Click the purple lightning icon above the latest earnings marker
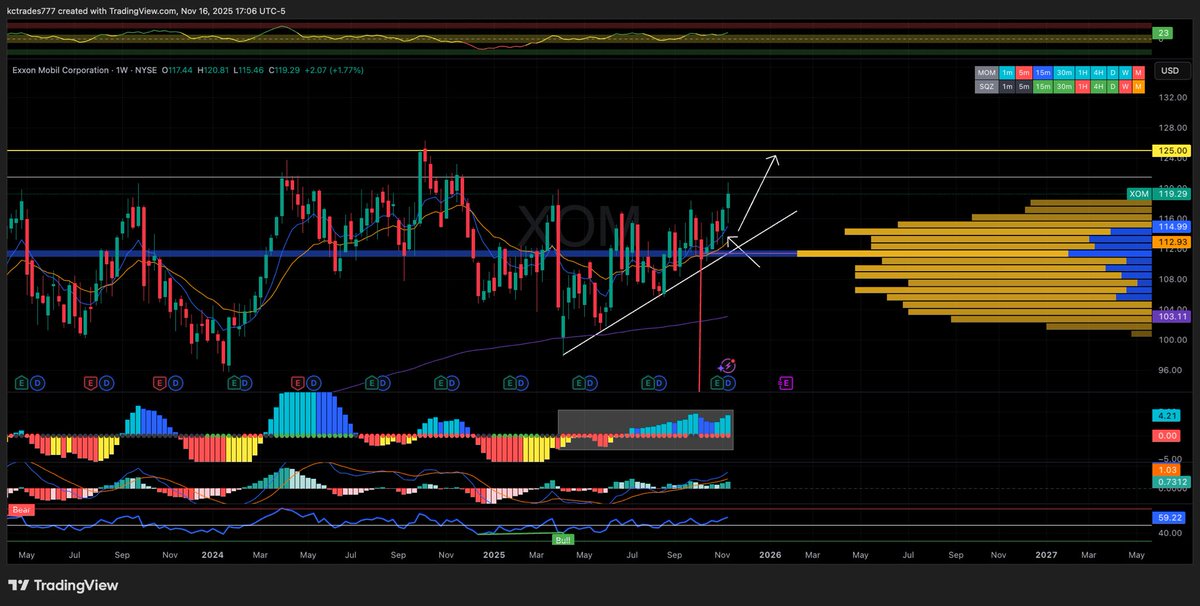 pyautogui.click(x=728, y=367)
